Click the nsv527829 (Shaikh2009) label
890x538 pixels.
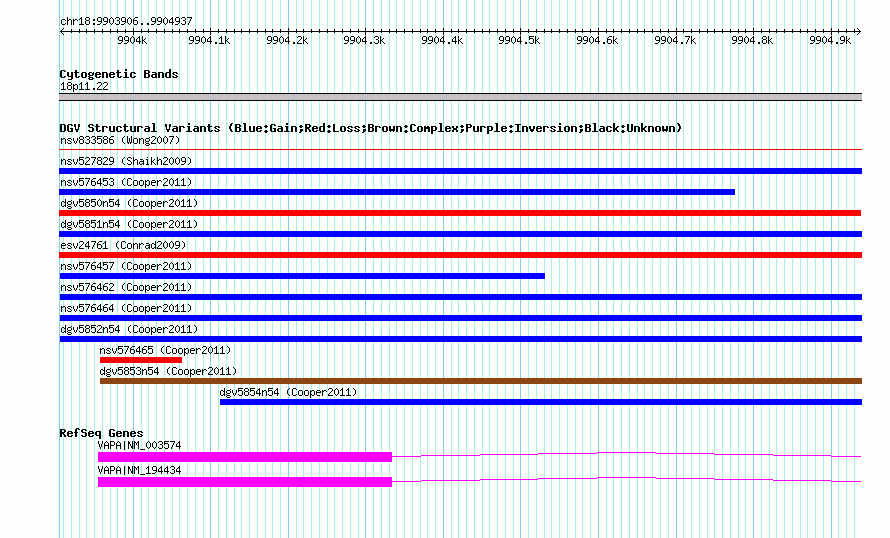126,161
